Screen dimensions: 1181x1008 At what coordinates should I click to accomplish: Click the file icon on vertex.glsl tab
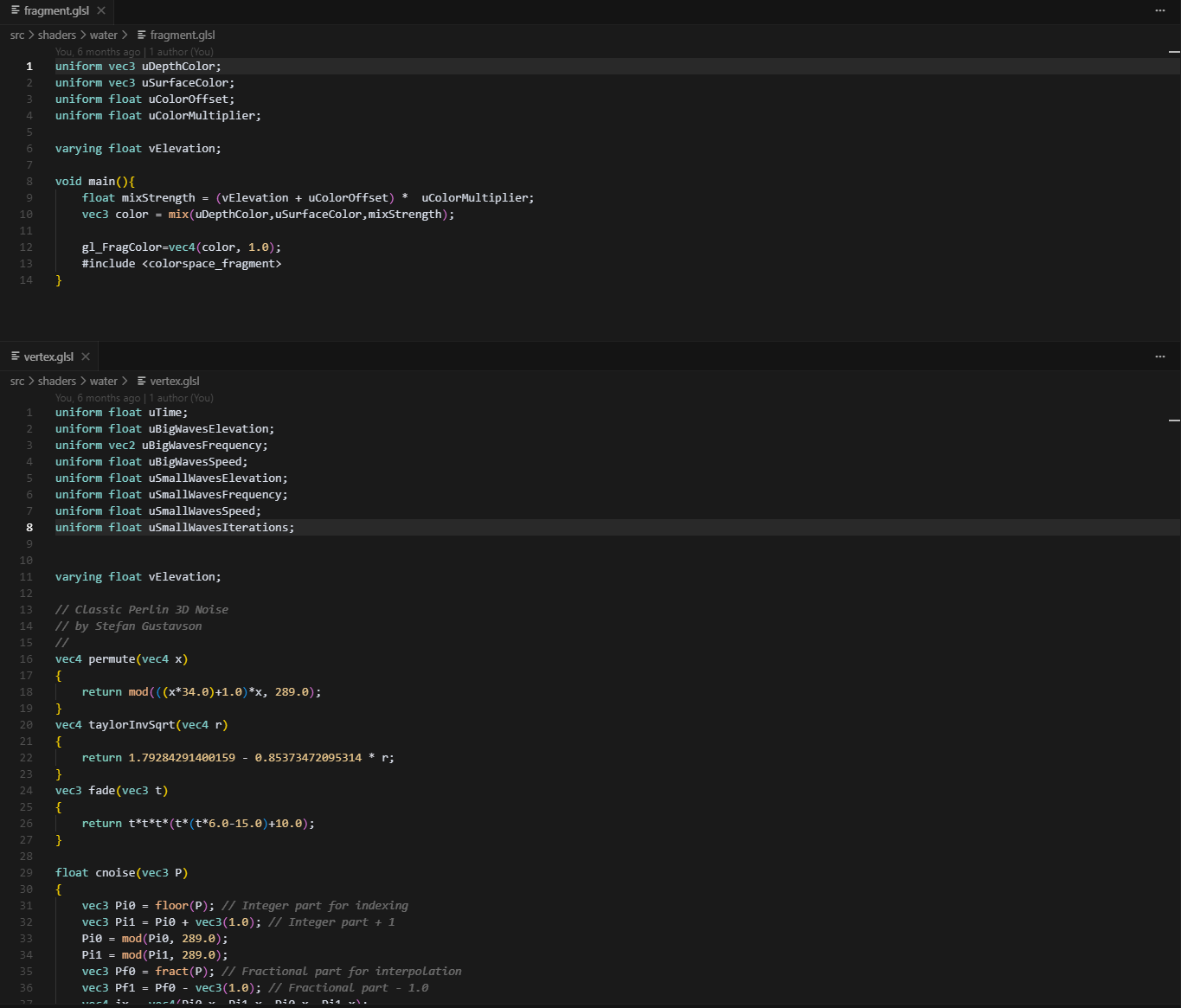tap(15, 356)
